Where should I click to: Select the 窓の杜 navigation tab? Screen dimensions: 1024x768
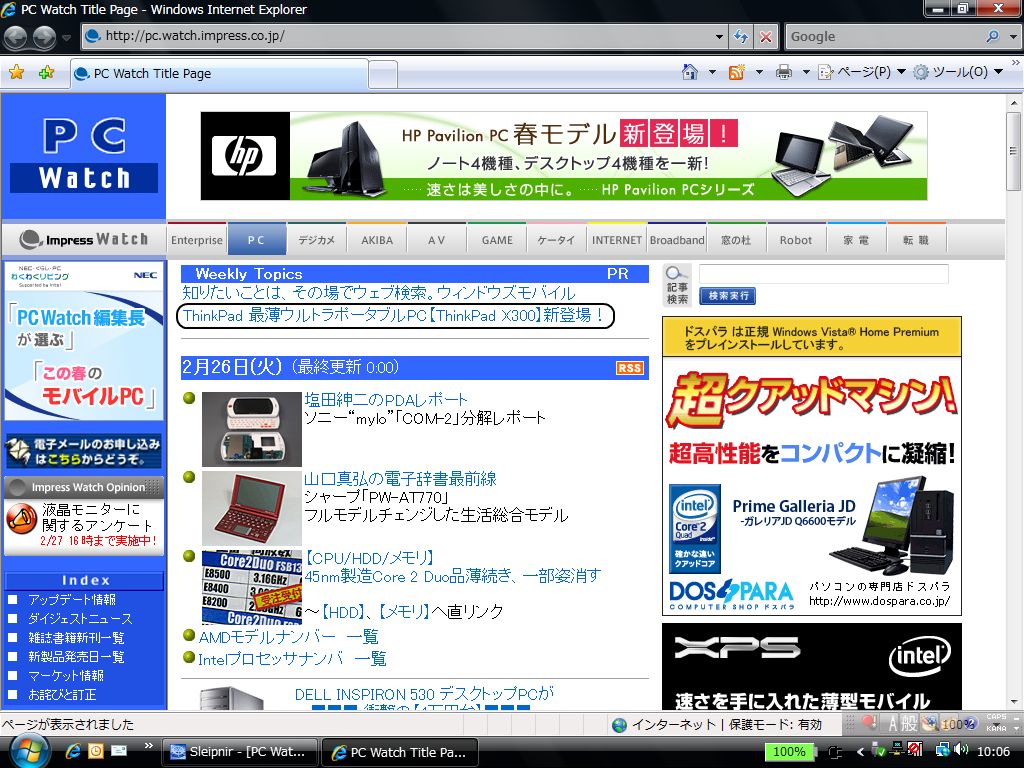point(736,240)
